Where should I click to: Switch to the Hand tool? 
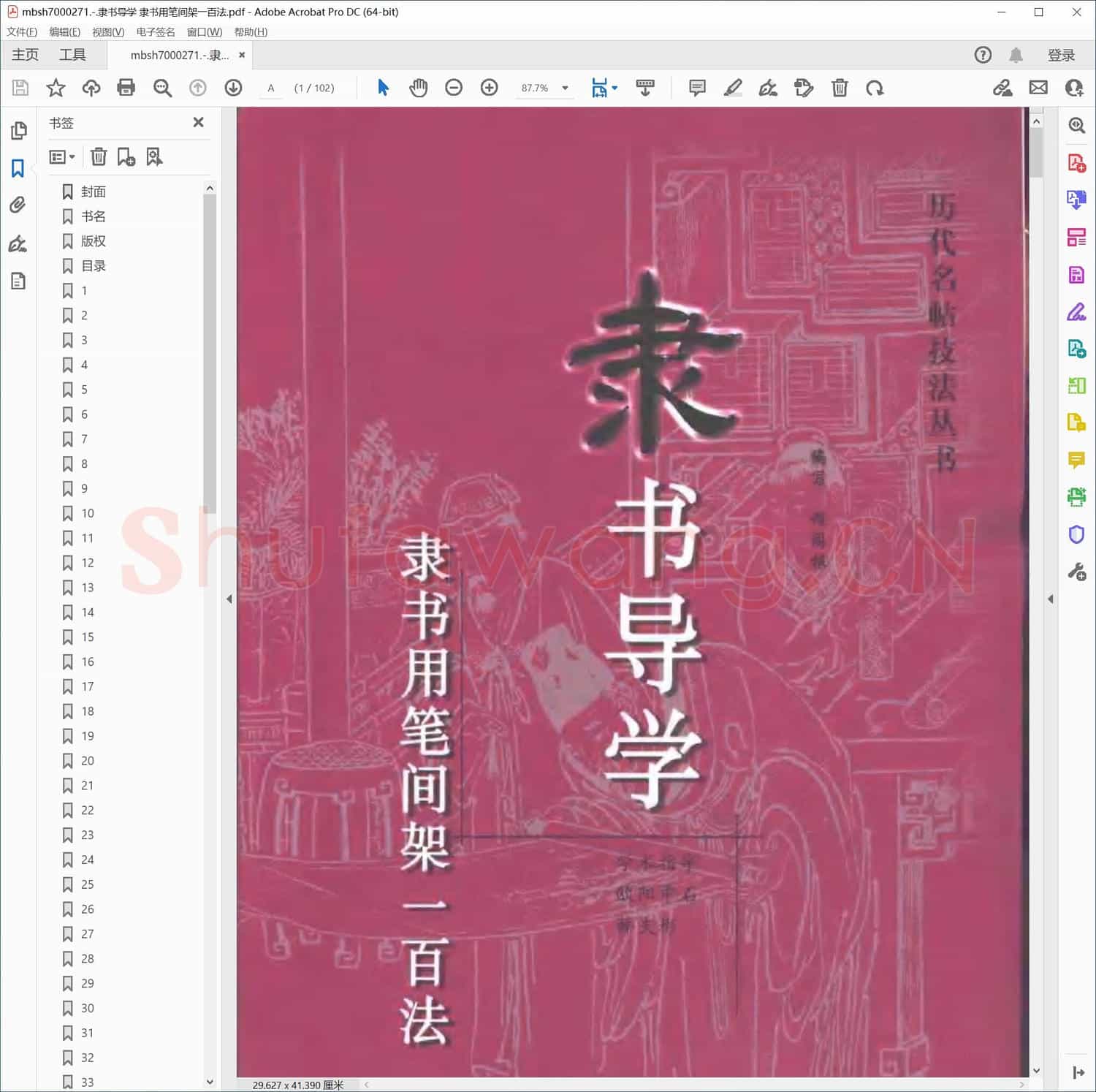pyautogui.click(x=418, y=88)
